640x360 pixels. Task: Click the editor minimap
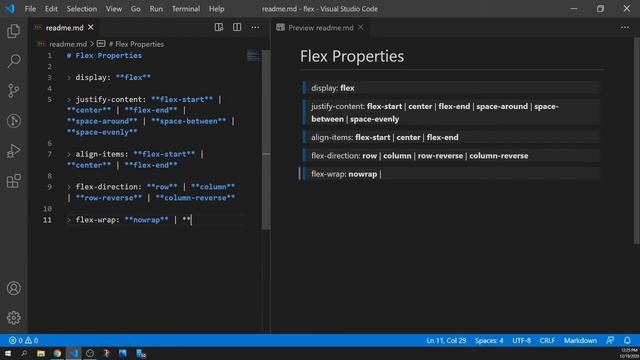[x=253, y=56]
